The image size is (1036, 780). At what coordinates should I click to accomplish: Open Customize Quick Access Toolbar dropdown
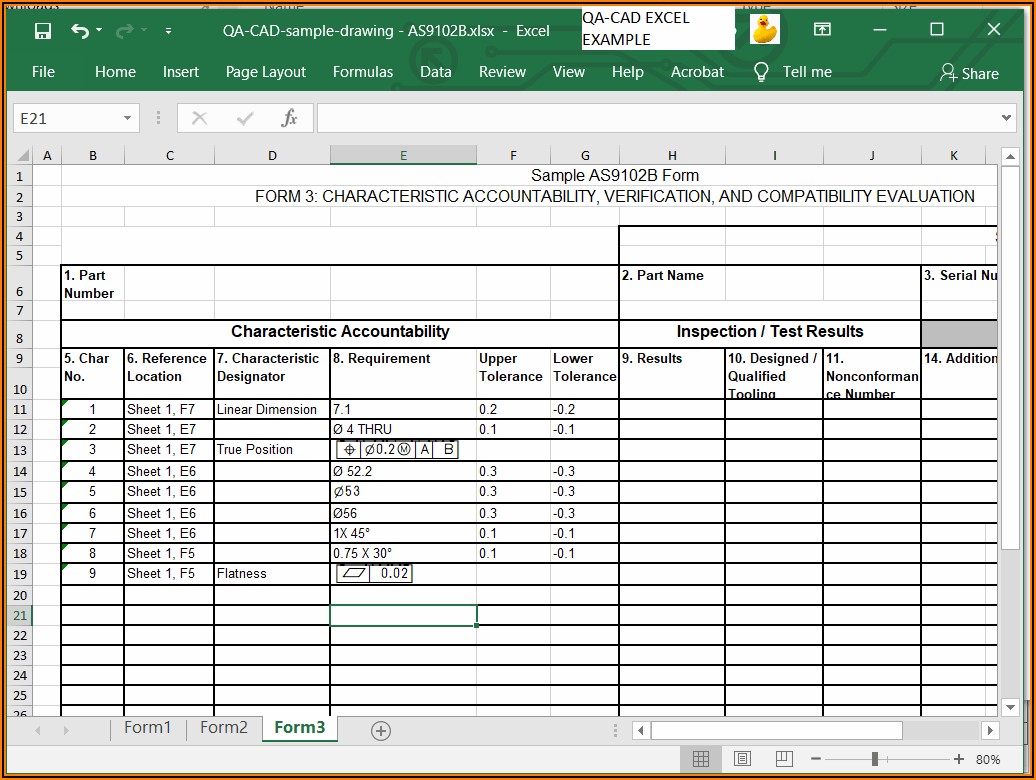pyautogui.click(x=168, y=31)
